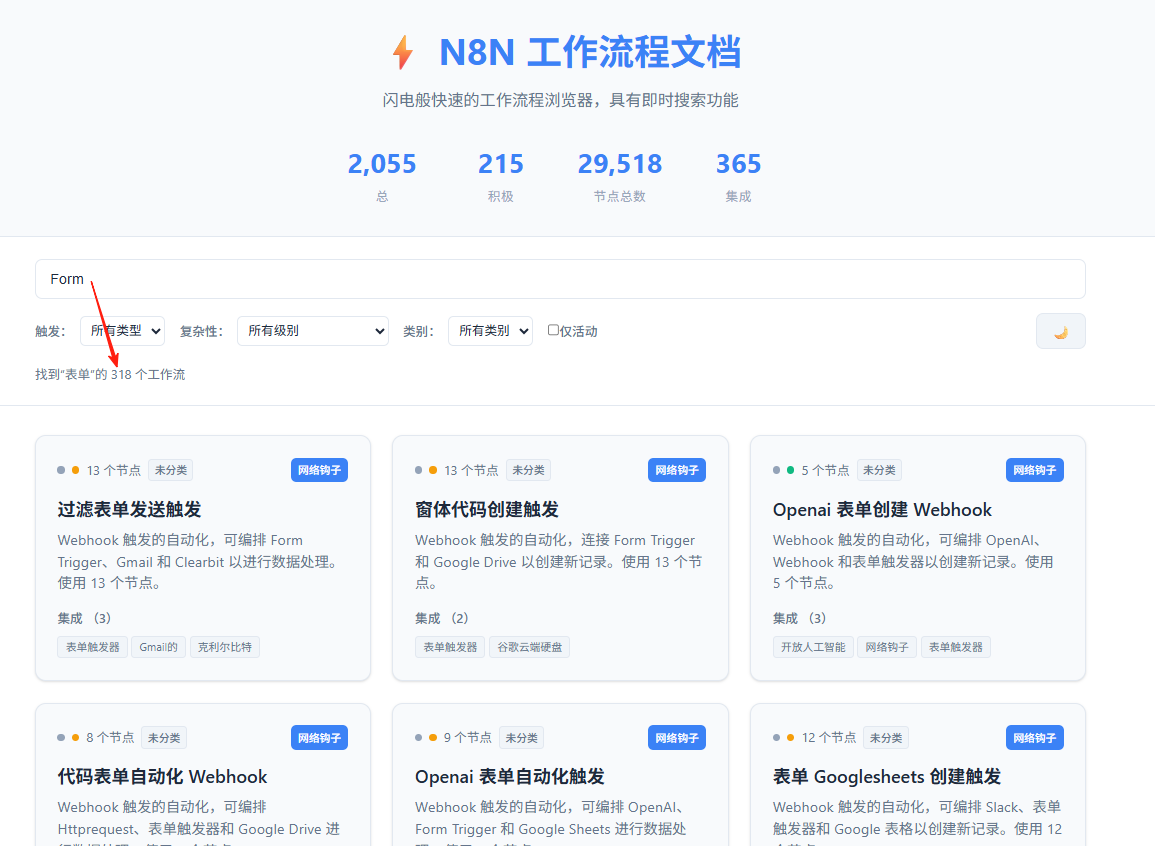Click 未分类 tag on 表单 Googlesheets 创建触发 card
Screen dimensions: 1155x846
(885, 738)
